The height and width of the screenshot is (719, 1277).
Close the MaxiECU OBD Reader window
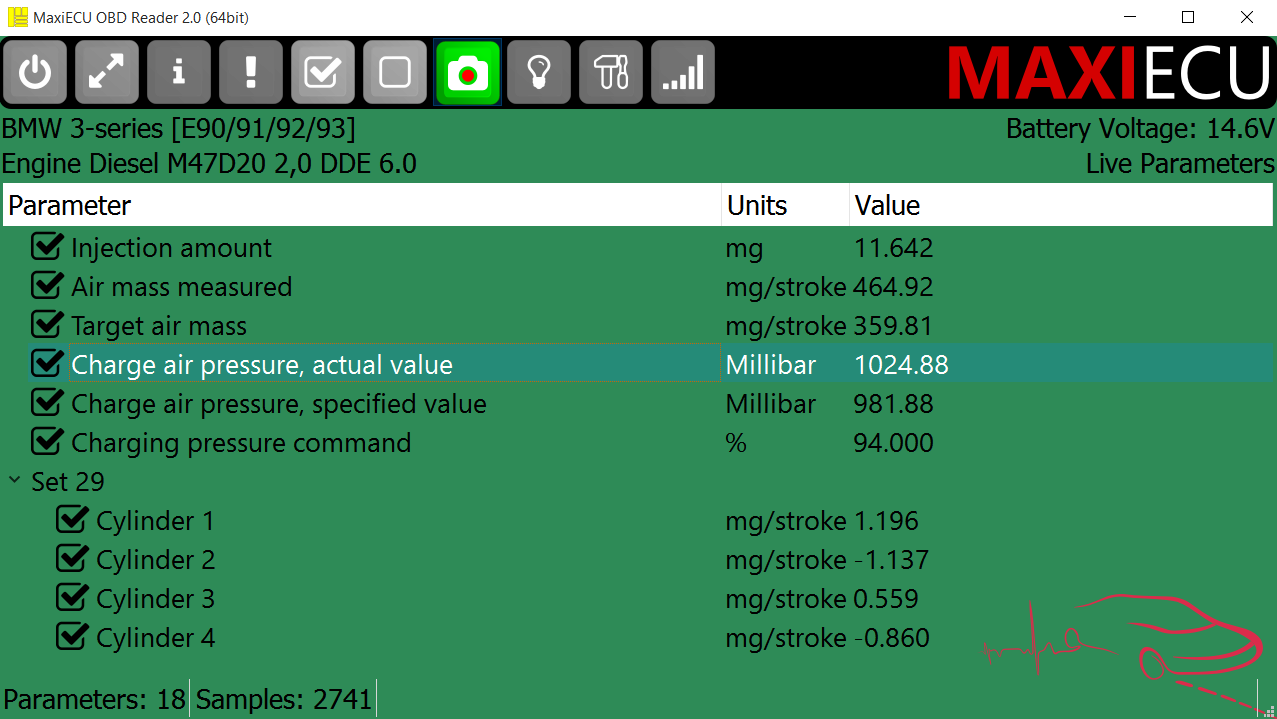click(1246, 17)
